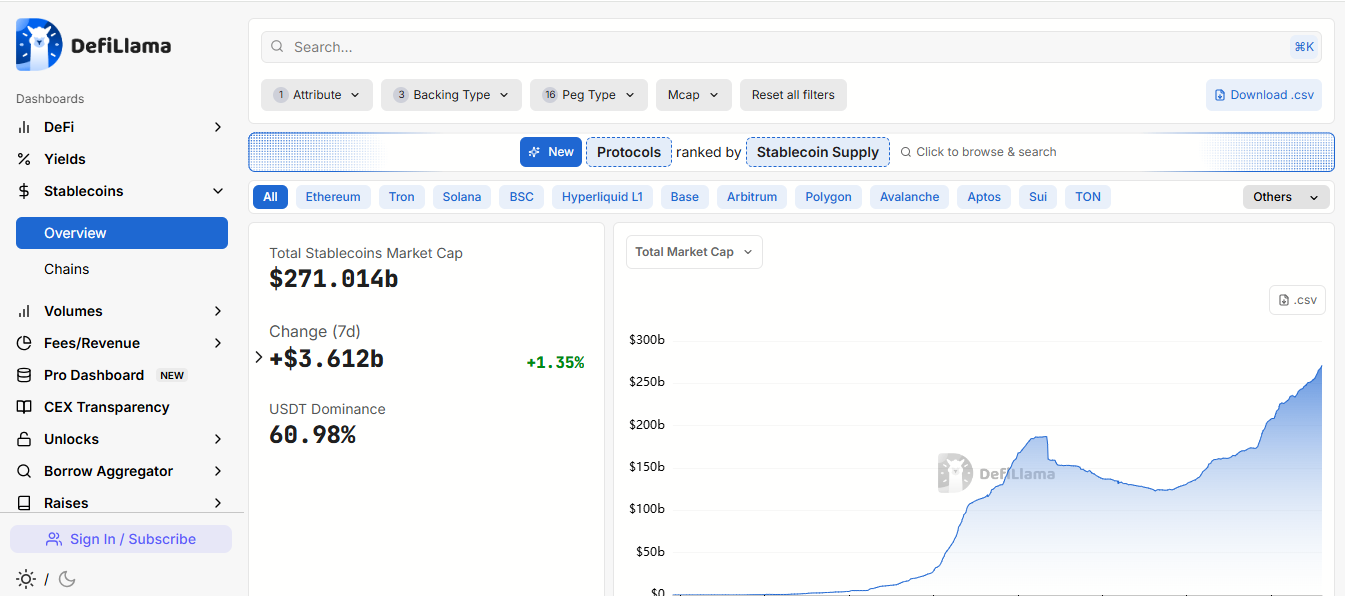Click Reset all filters button
This screenshot has width=1345, height=596.
pos(793,95)
